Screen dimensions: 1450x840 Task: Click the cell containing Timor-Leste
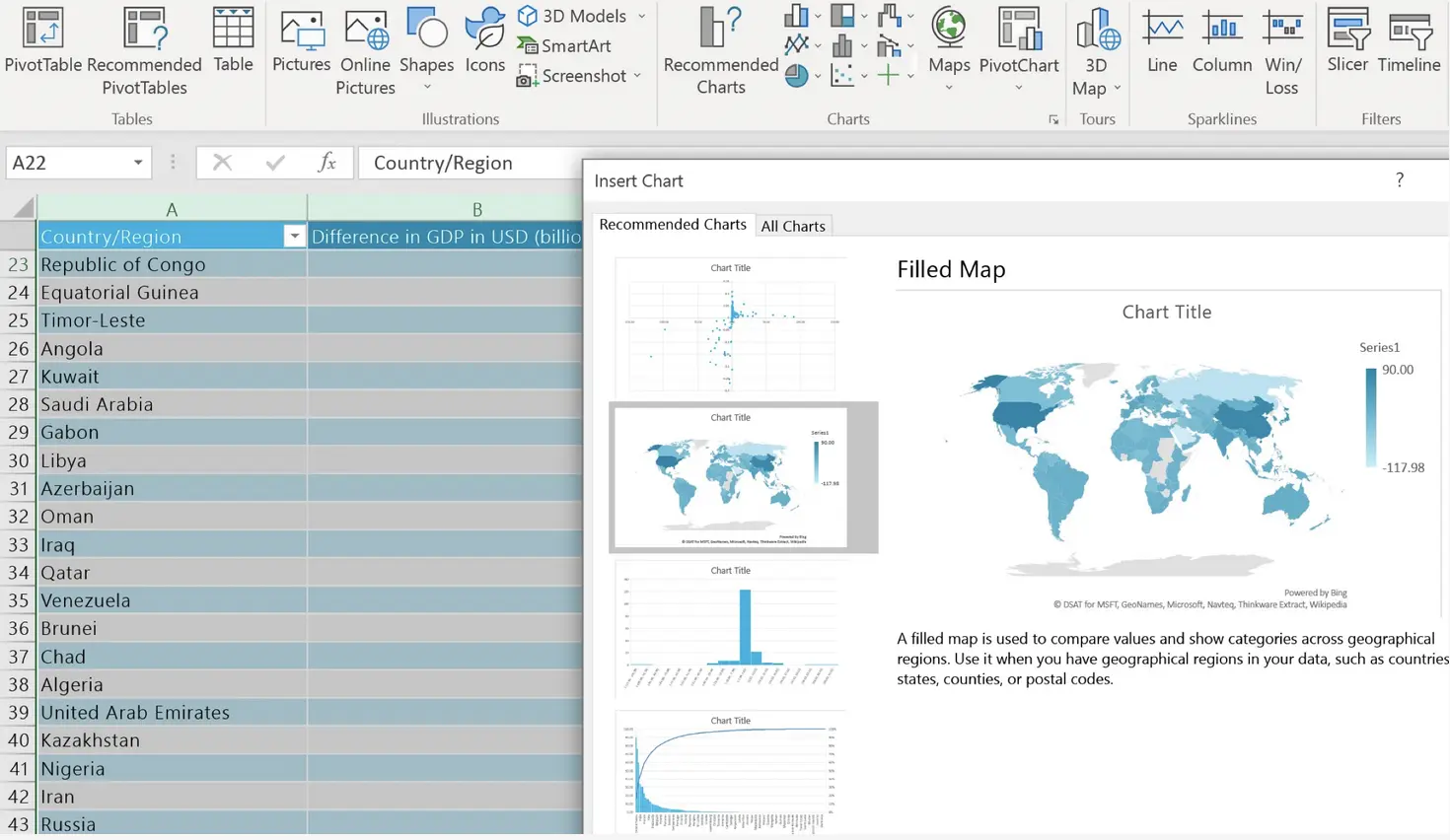[x=172, y=320]
